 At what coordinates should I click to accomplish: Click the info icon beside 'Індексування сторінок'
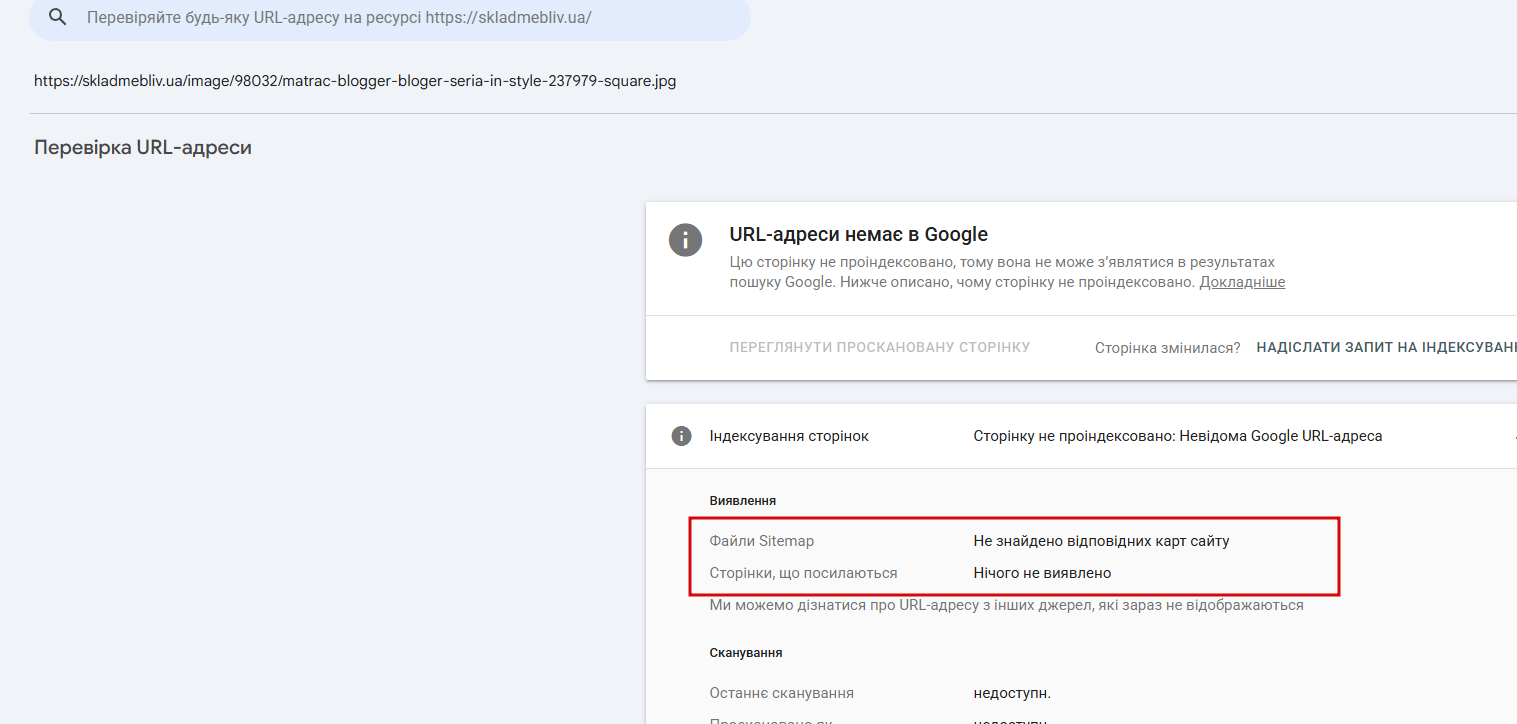pos(681,436)
